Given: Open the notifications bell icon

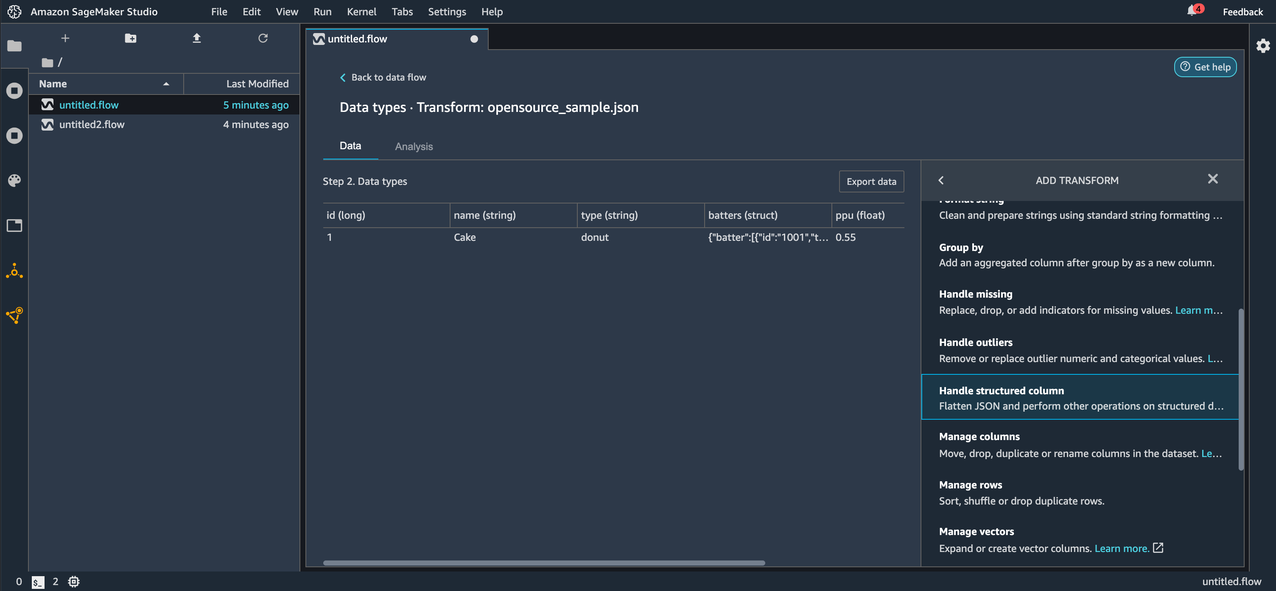Looking at the screenshot, I should 1193,11.
